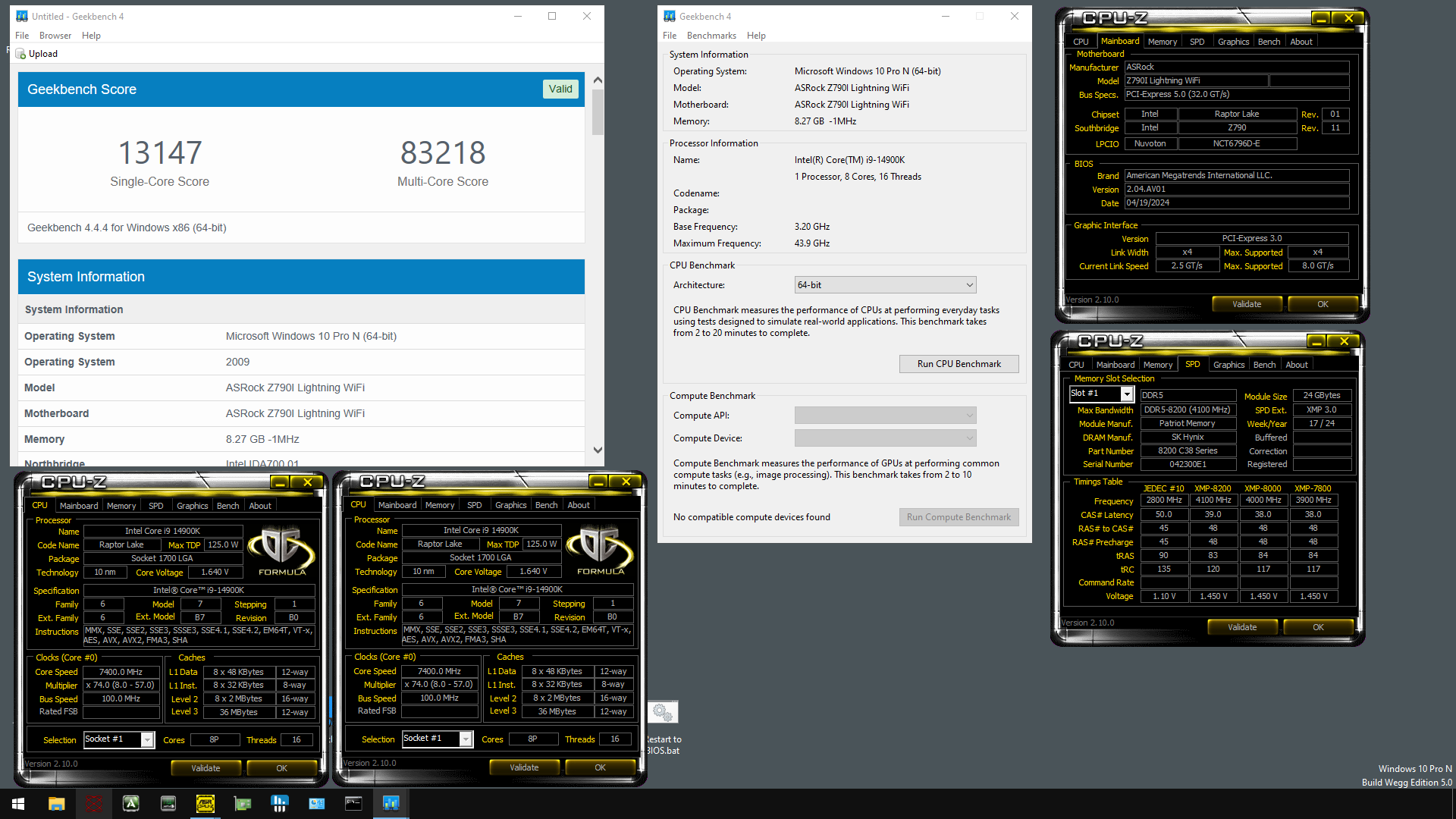This screenshot has width=1456, height=819.
Task: Switch to Mainboard tab in CPU-Z SPD window
Action: pos(1115,365)
